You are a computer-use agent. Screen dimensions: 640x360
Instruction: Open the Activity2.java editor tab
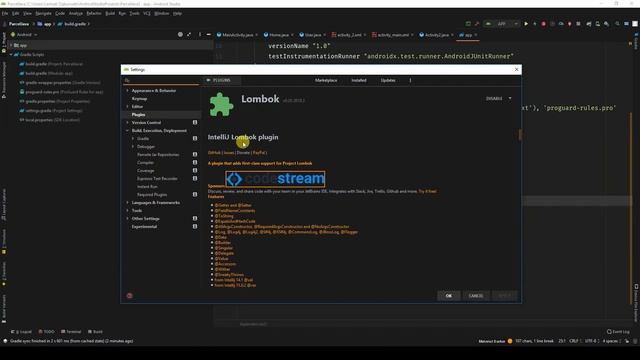pos(436,35)
